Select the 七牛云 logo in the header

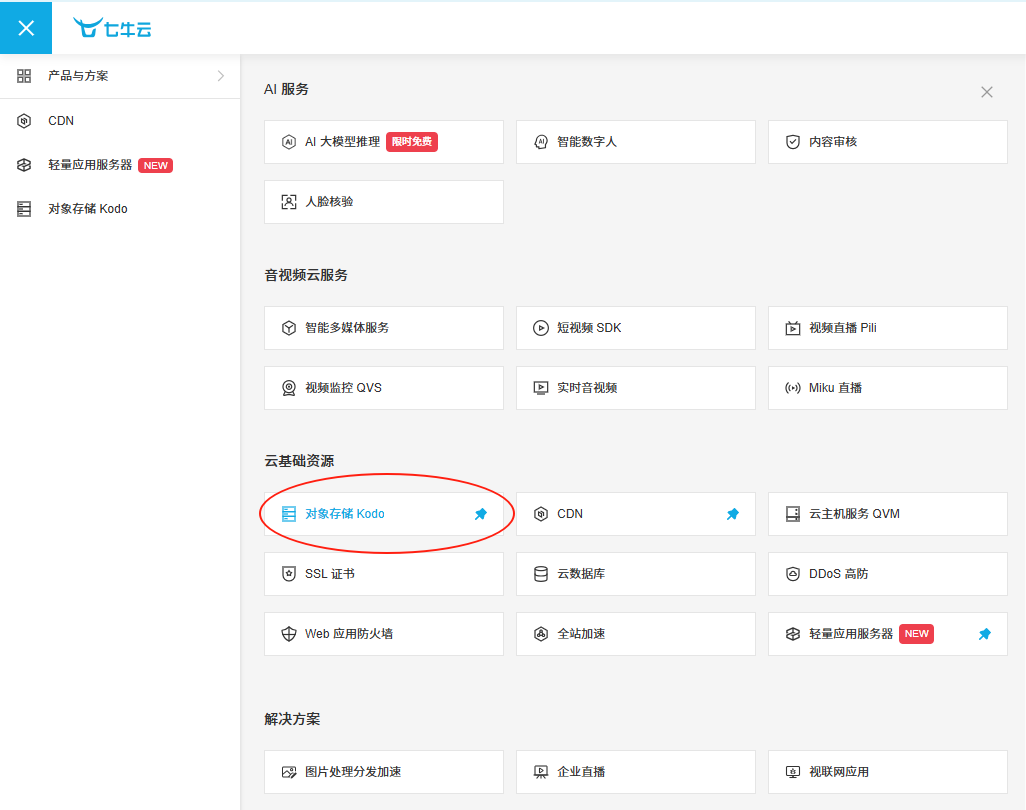point(112,28)
